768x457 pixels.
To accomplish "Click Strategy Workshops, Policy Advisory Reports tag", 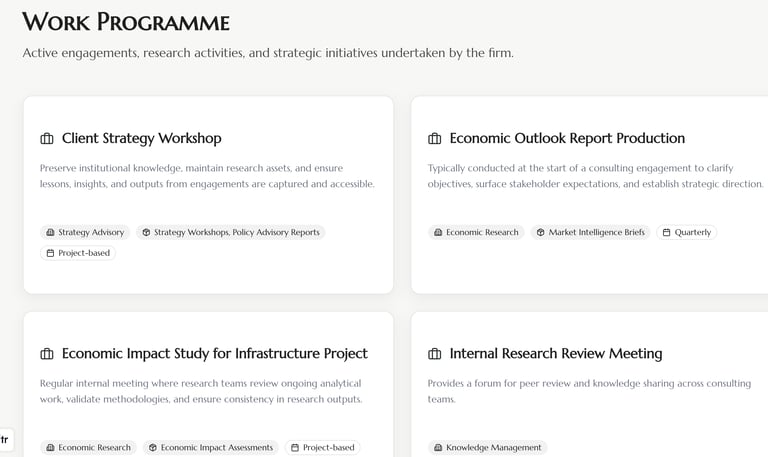I will pos(231,232).
